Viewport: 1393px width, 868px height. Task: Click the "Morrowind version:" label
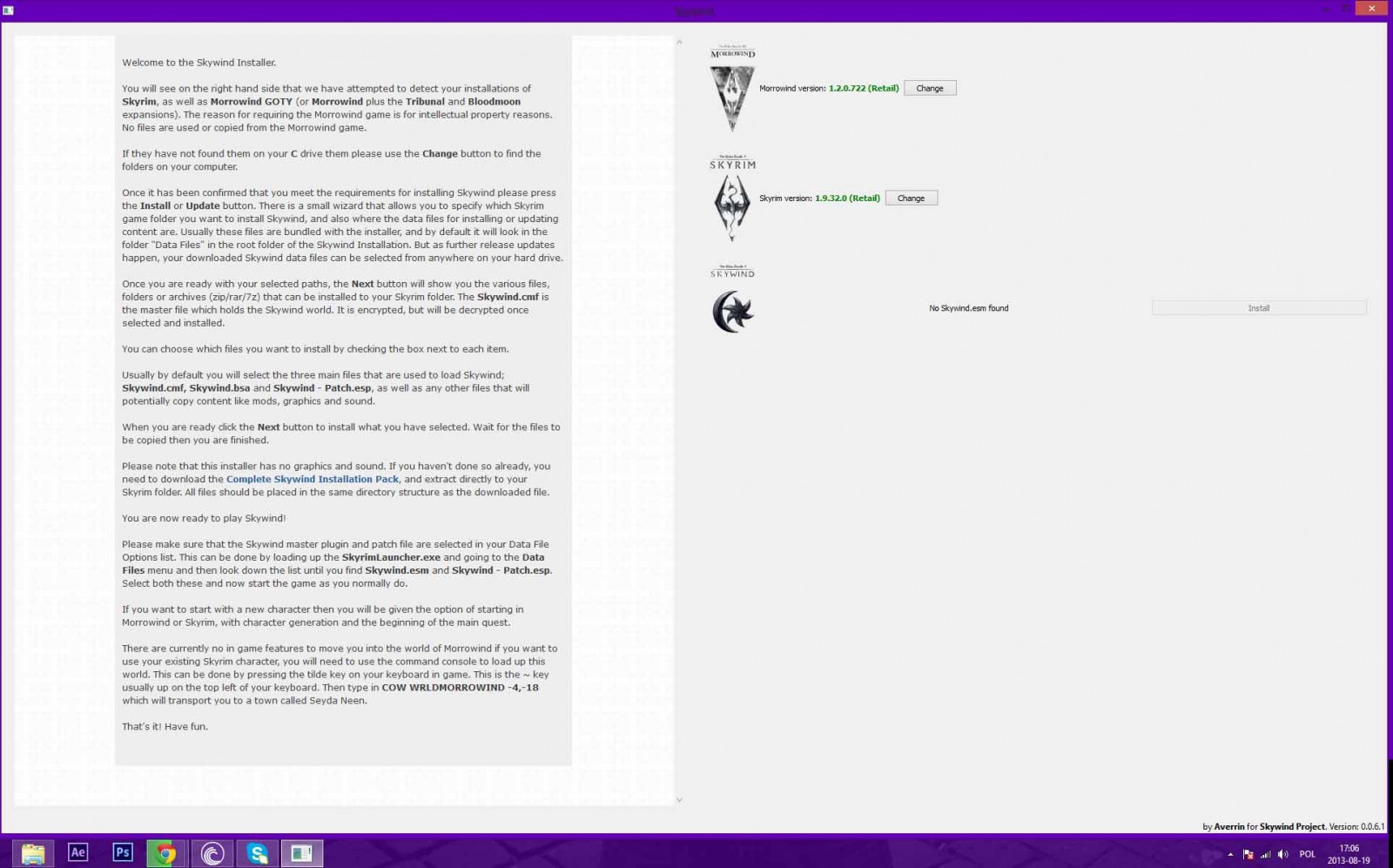point(792,88)
